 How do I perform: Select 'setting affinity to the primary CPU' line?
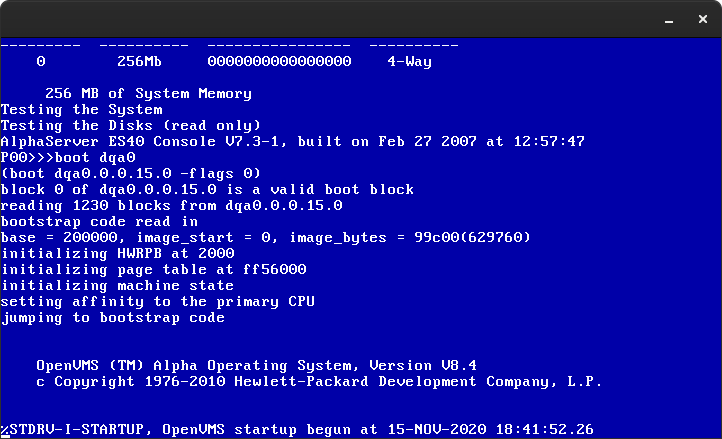click(x=158, y=302)
